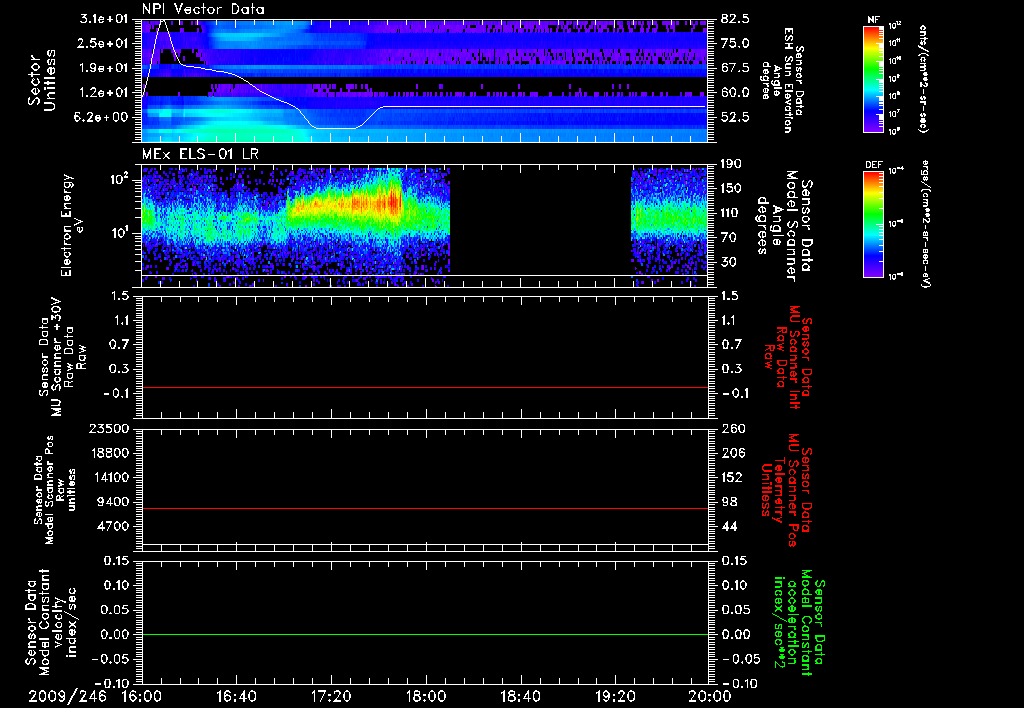
Task: Click the '150' scanner angle axis value
Action: tap(731, 189)
